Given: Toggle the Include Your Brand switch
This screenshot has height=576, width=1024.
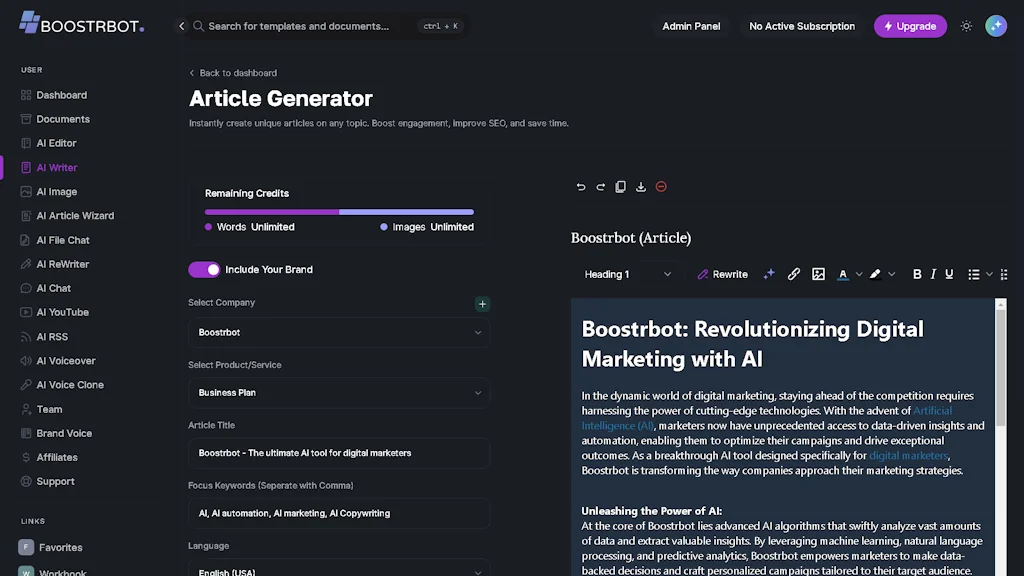Looking at the screenshot, I should (204, 269).
